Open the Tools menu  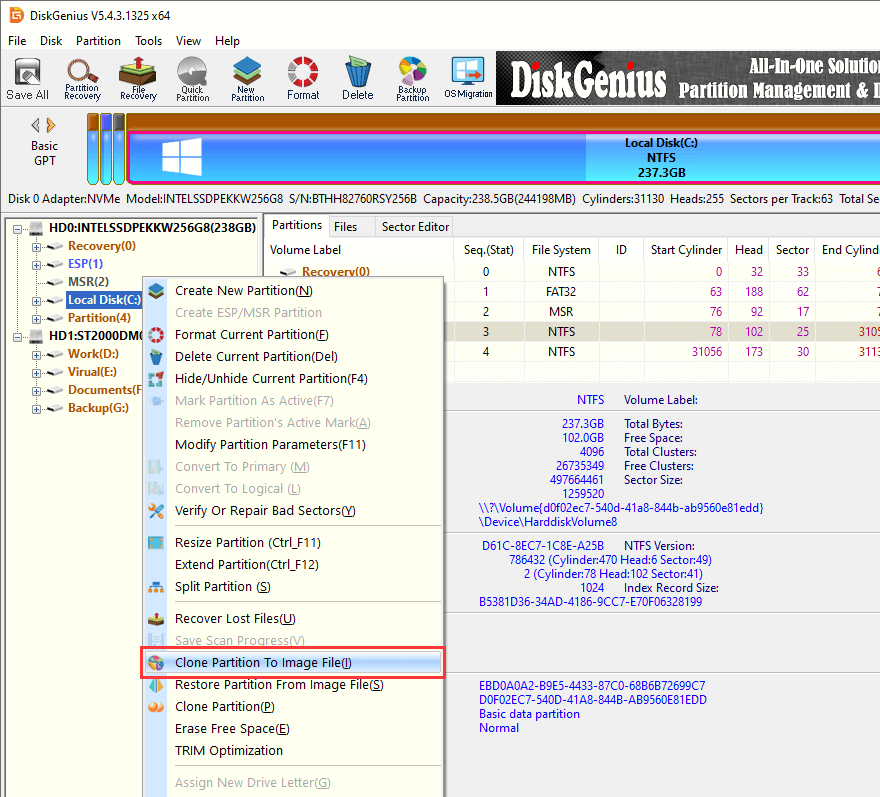pos(148,41)
